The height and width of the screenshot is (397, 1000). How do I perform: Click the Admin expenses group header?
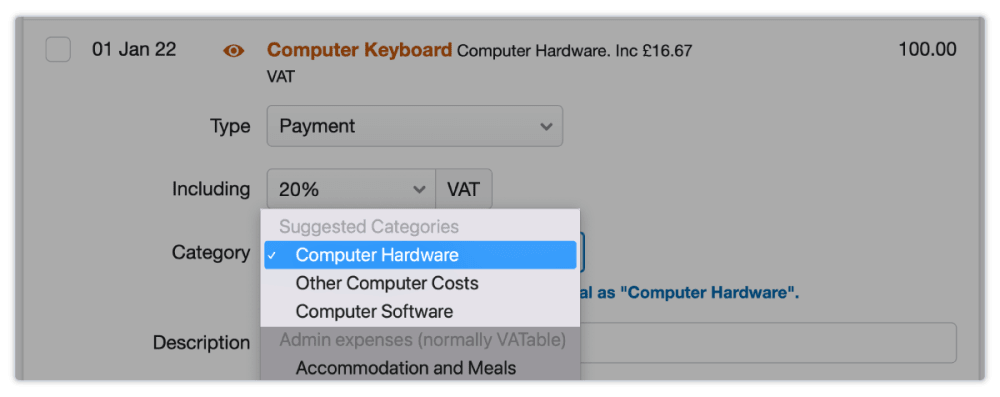click(x=420, y=340)
